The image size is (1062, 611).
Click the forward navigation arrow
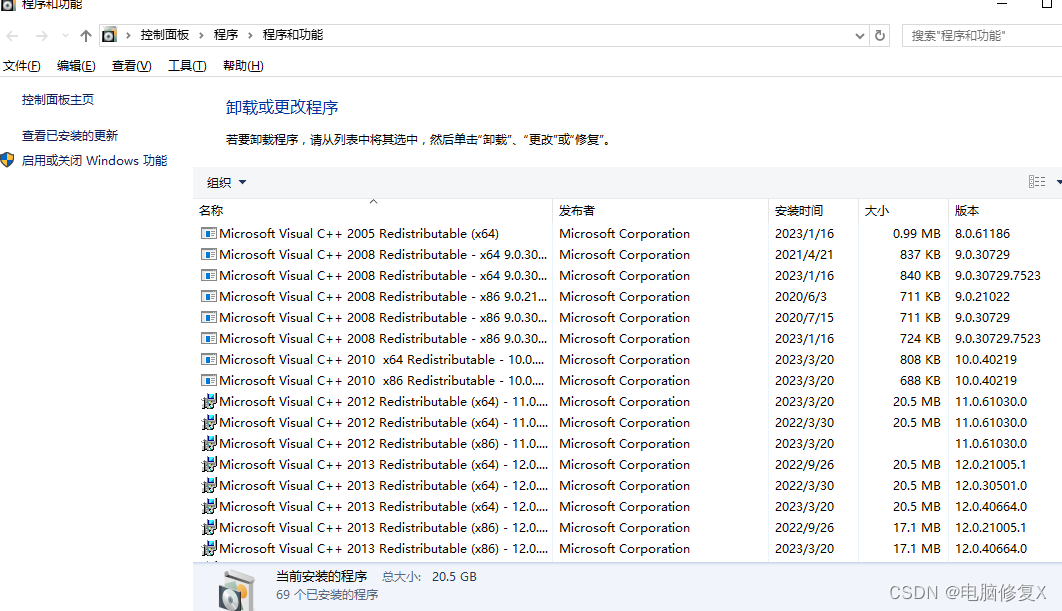click(41, 36)
